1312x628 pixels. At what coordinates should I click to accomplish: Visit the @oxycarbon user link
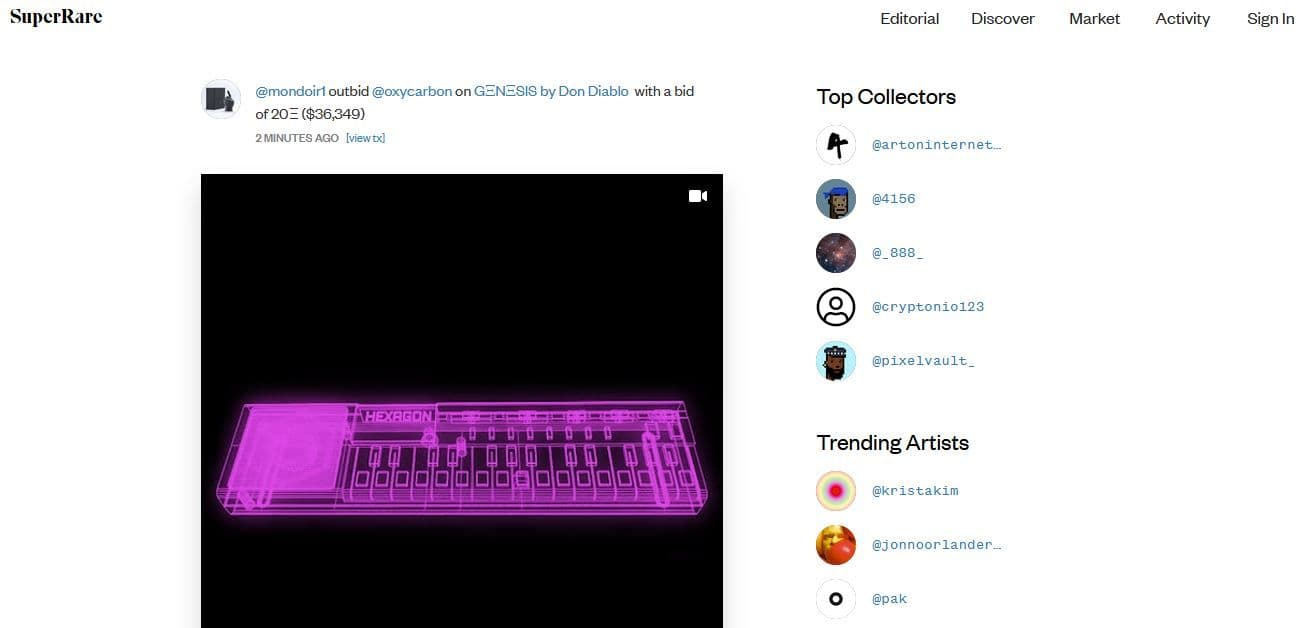(x=411, y=91)
